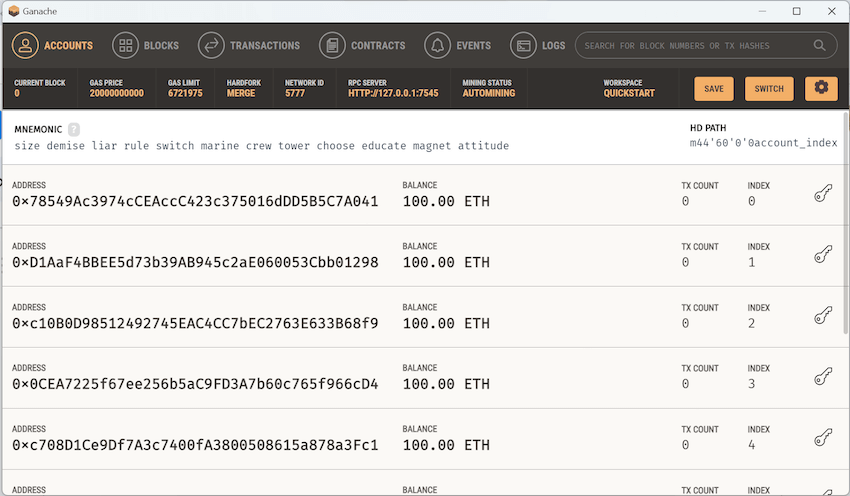The image size is (850, 496).
Task: Minimize the Ganache window
Action: [762, 11]
